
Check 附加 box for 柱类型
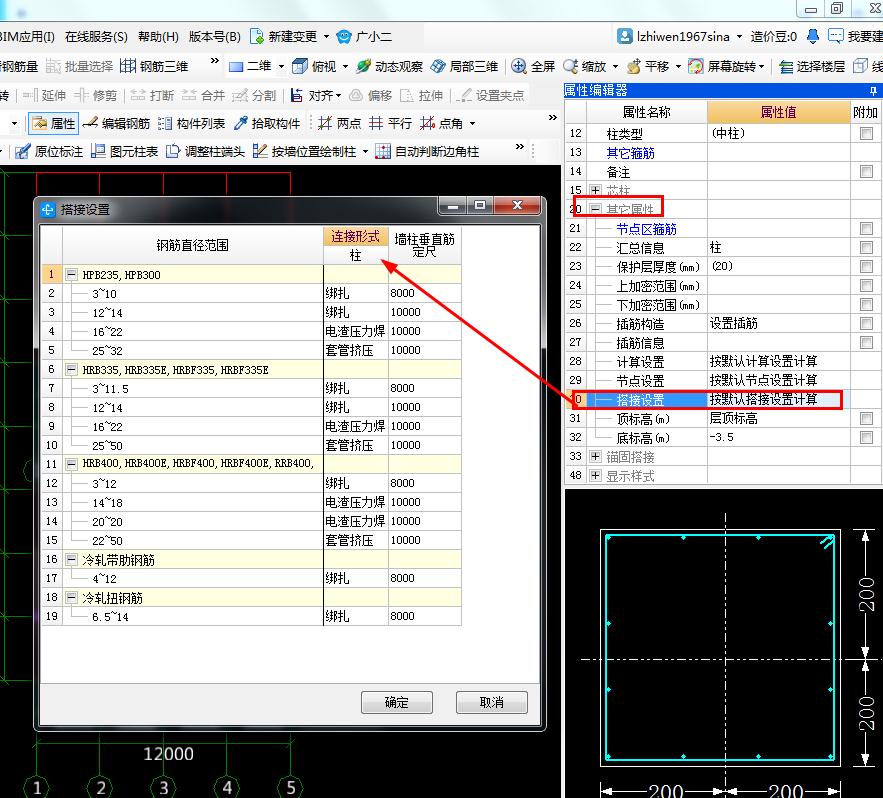[x=866, y=133]
